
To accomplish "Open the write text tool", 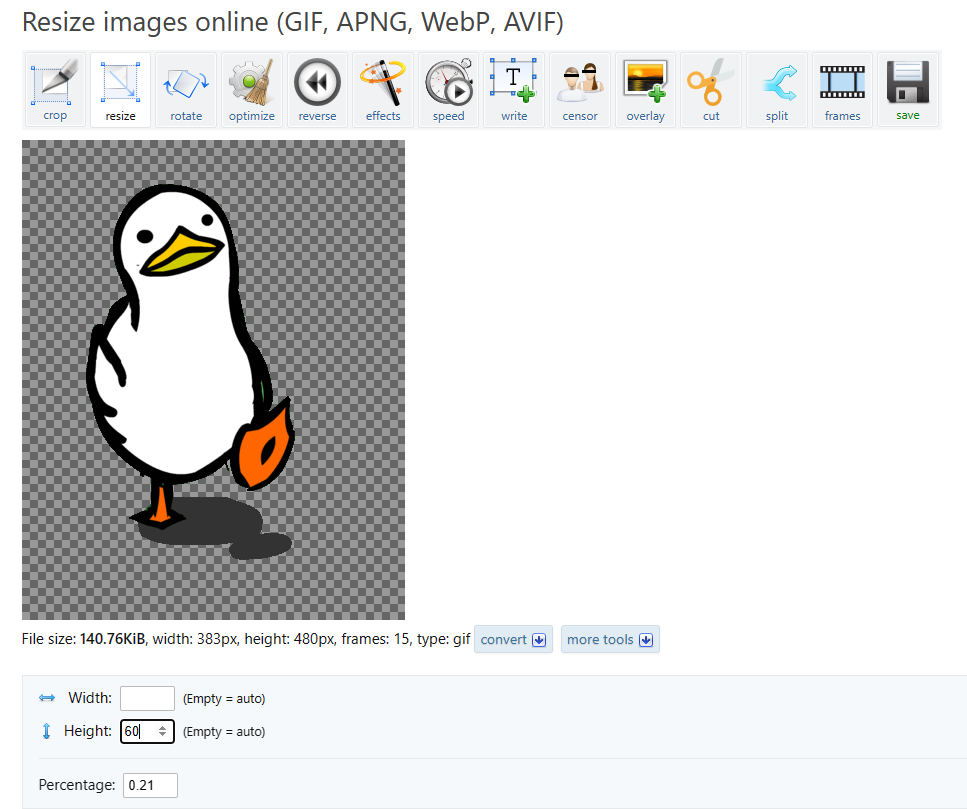I will 514,90.
